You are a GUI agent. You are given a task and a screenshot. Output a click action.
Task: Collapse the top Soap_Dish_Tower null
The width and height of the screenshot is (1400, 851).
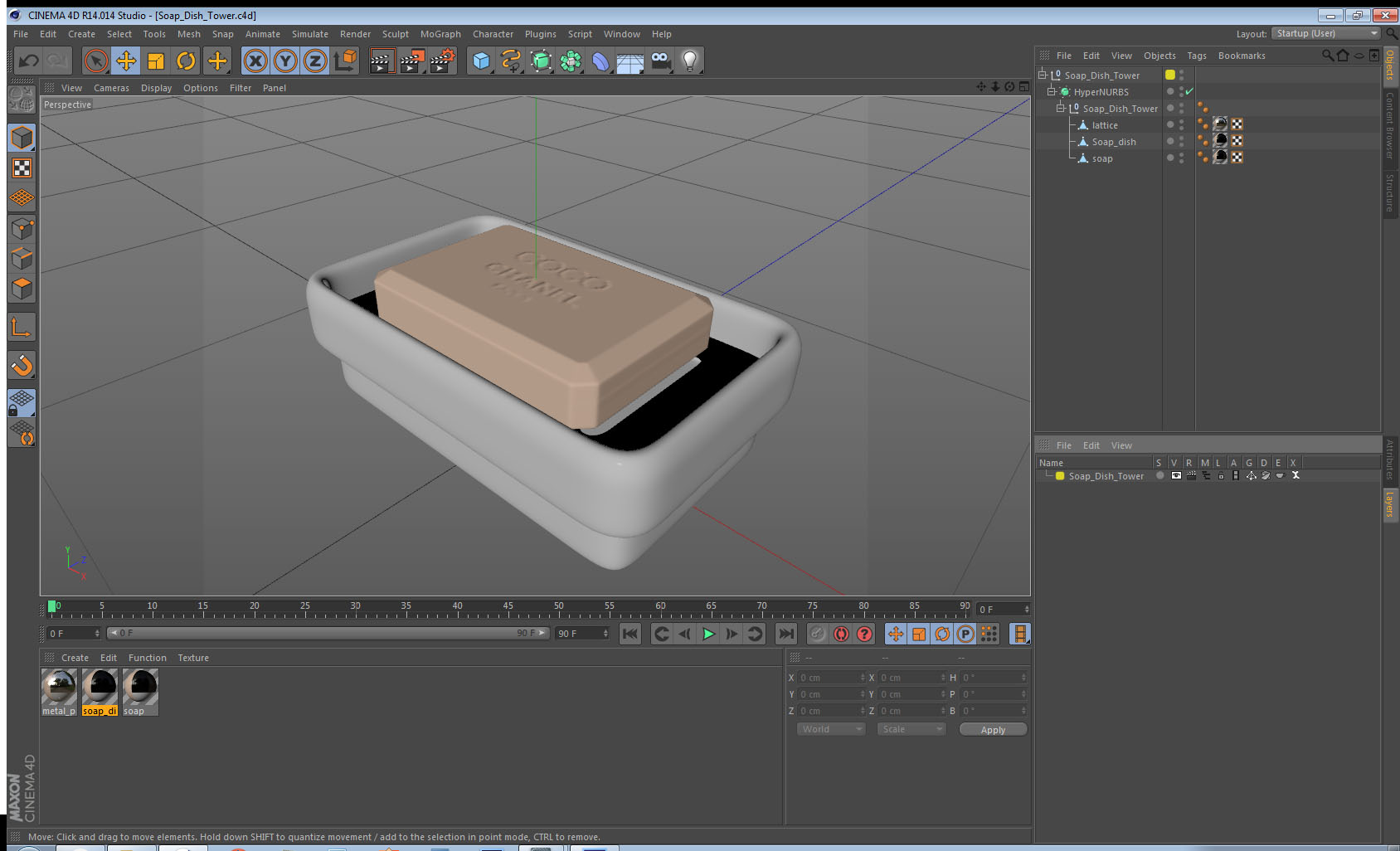click(1043, 75)
